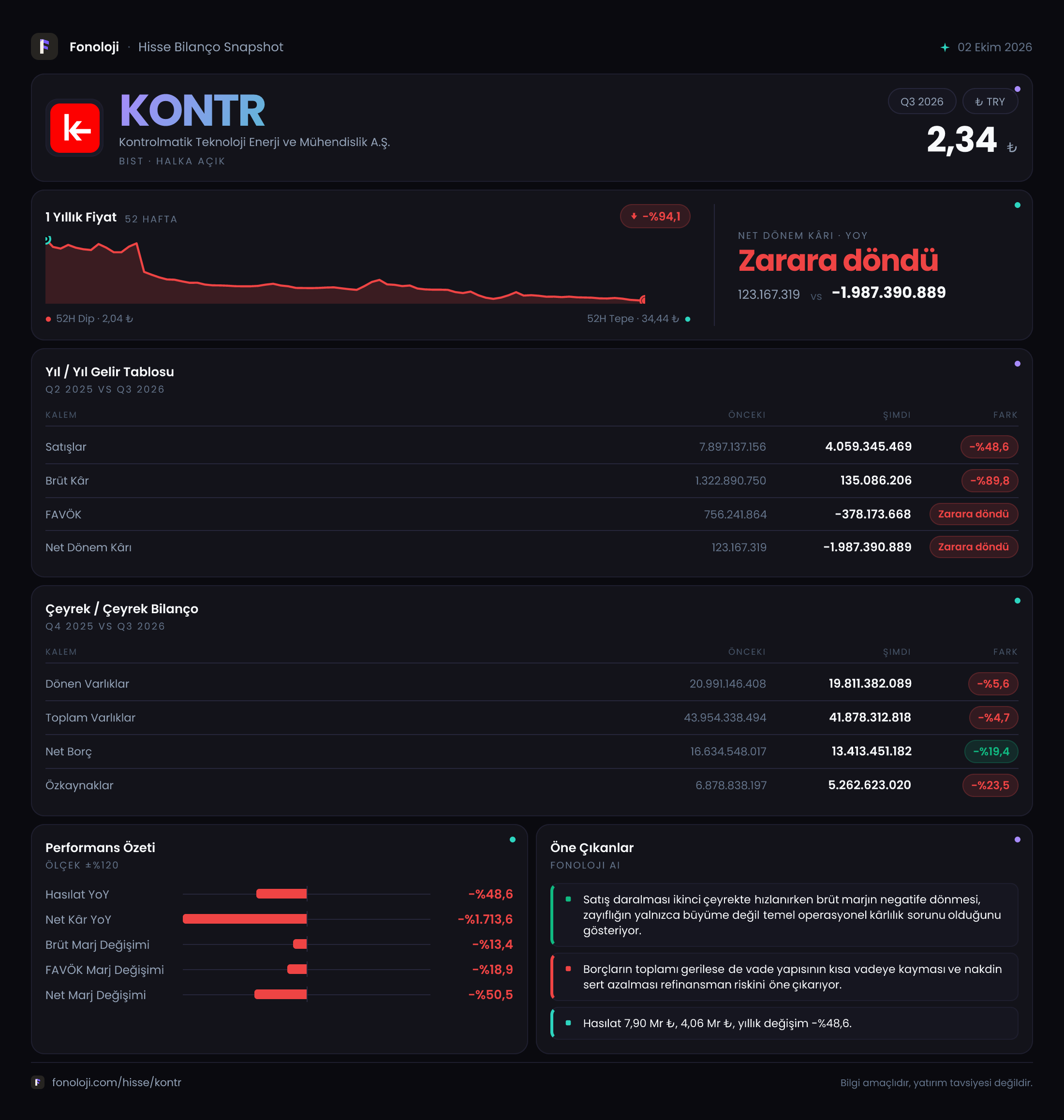Click the down arrow in -%94,1 badge
The image size is (1064, 1120).
coord(634,216)
